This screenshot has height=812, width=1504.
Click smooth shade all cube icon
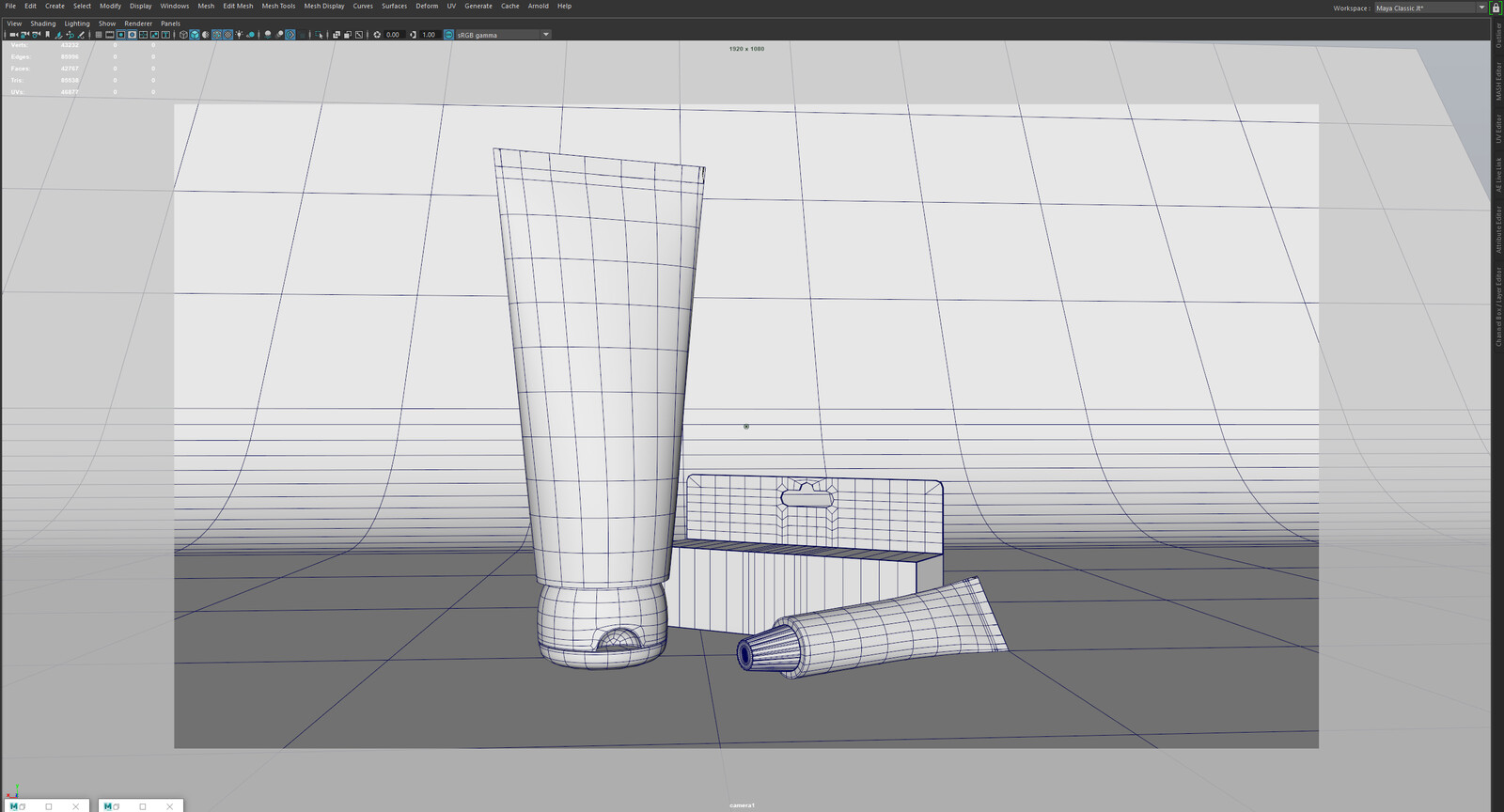[195, 35]
